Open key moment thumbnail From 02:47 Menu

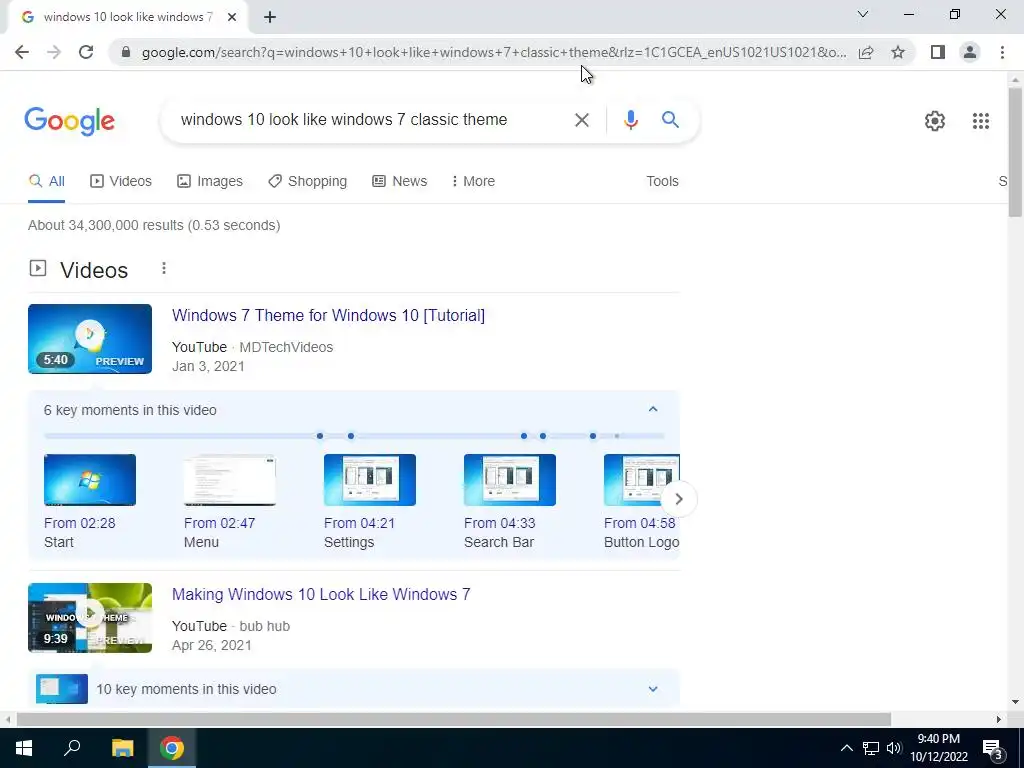click(x=230, y=480)
